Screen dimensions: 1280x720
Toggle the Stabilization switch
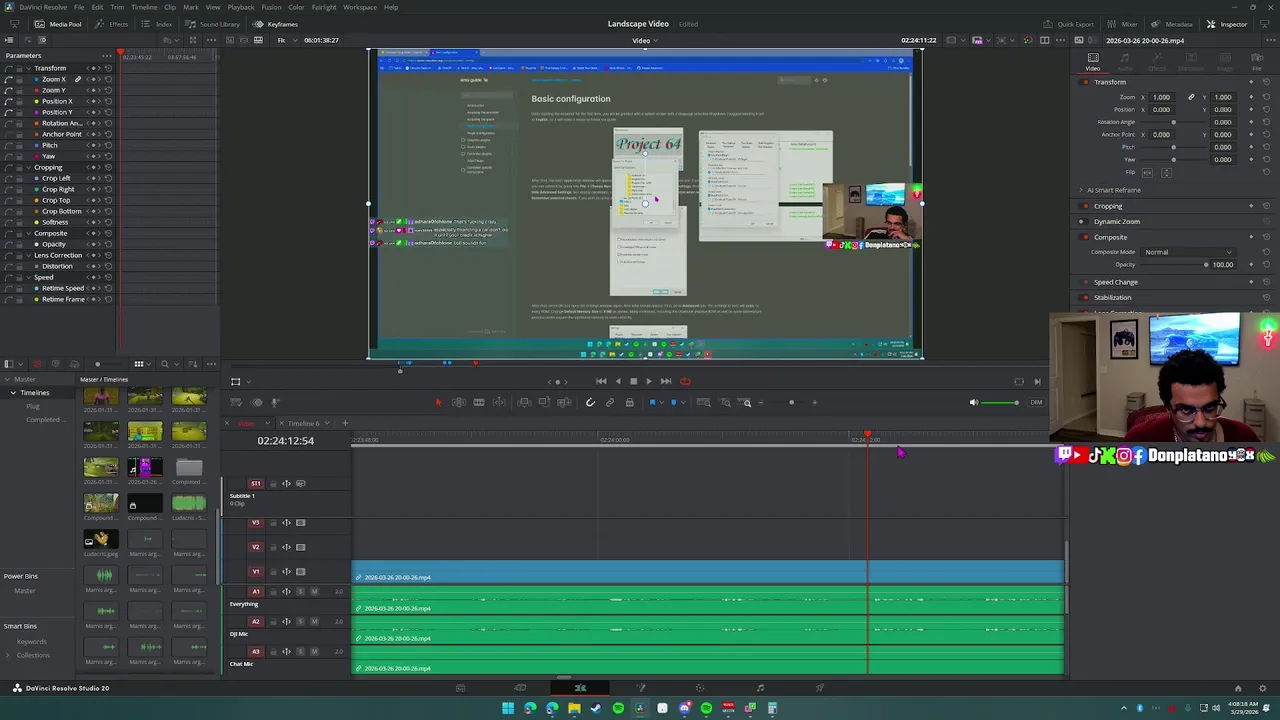coord(1085,297)
